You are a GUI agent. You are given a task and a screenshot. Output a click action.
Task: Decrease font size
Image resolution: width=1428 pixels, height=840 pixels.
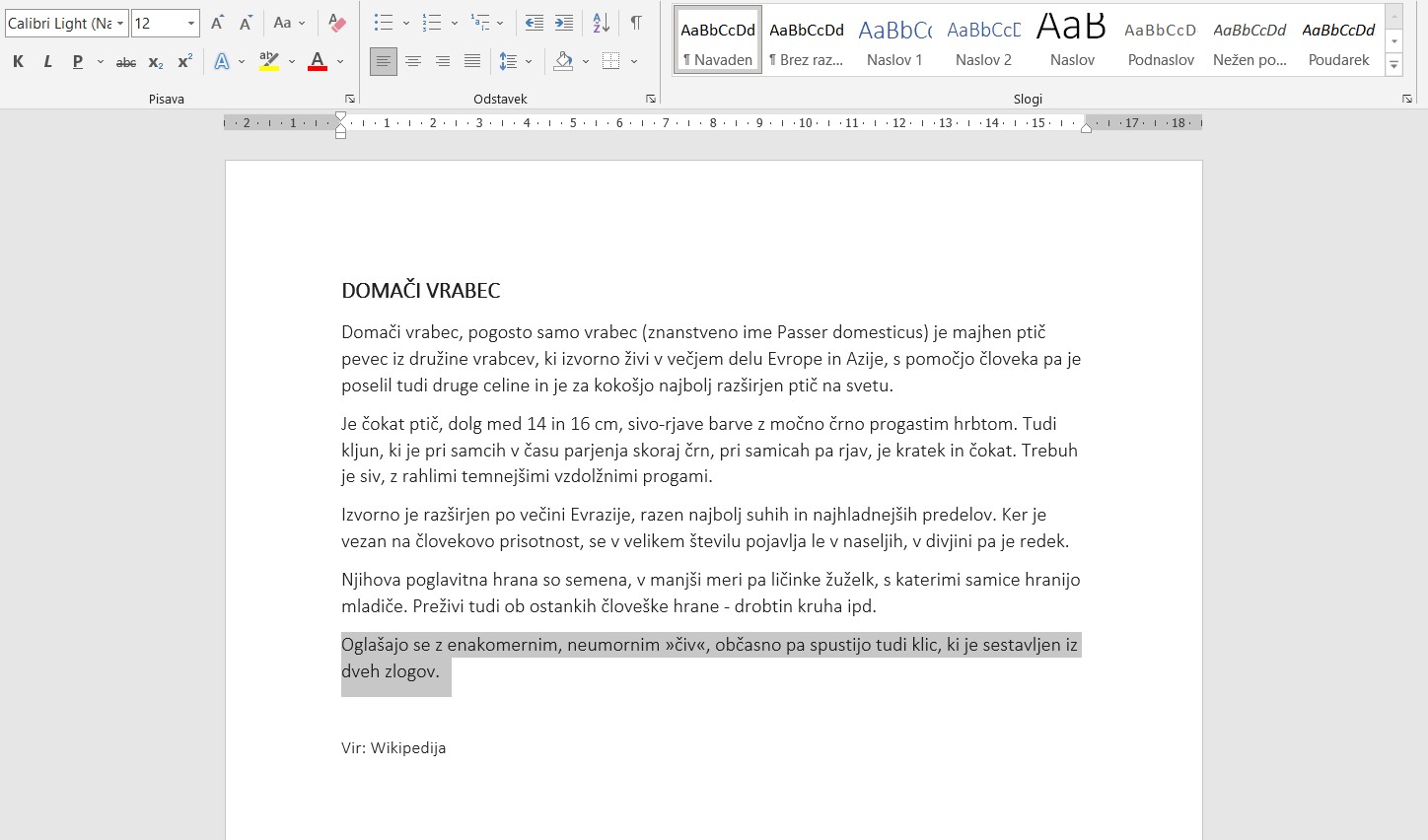click(x=246, y=23)
